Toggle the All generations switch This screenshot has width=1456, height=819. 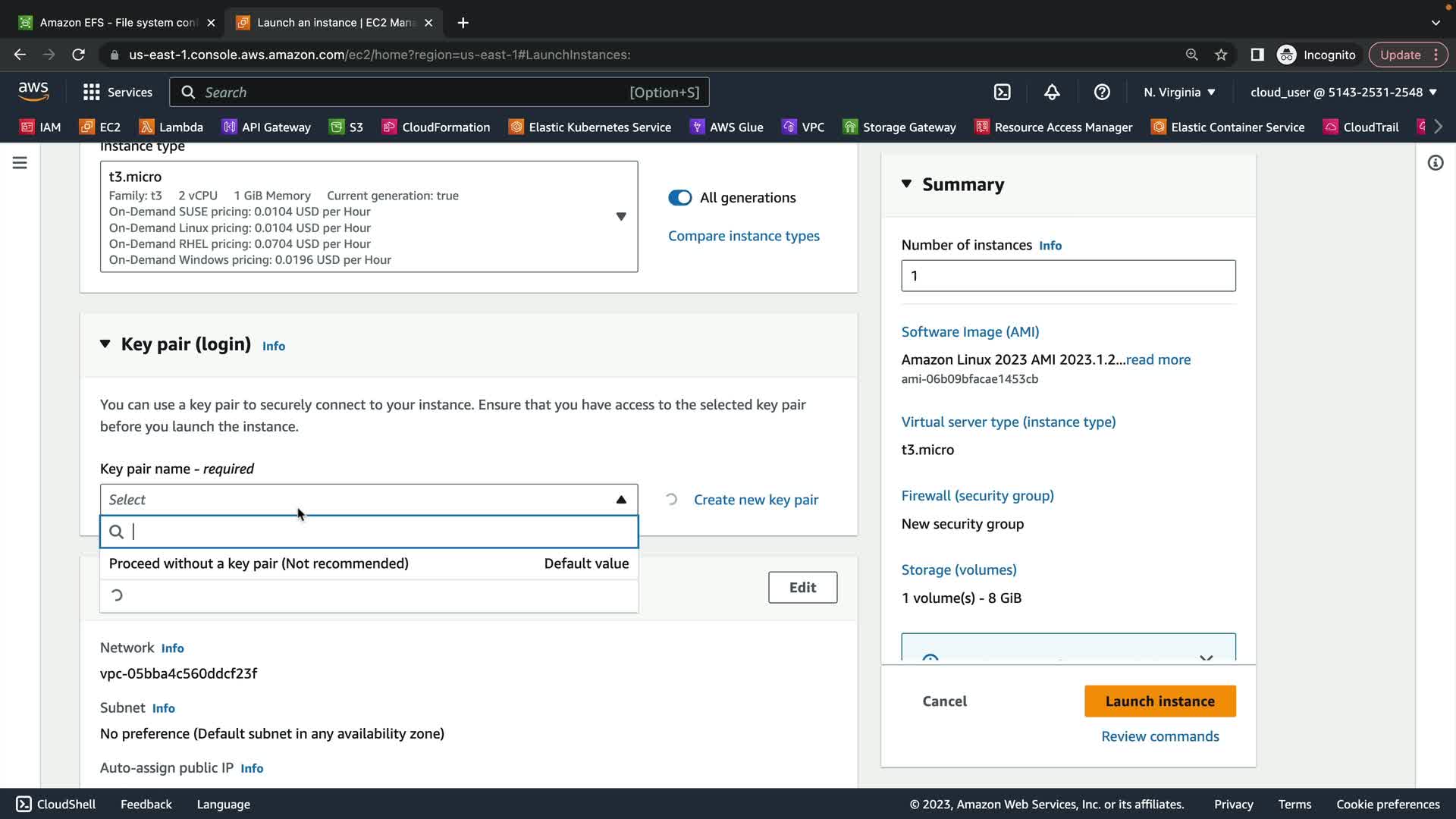(679, 198)
